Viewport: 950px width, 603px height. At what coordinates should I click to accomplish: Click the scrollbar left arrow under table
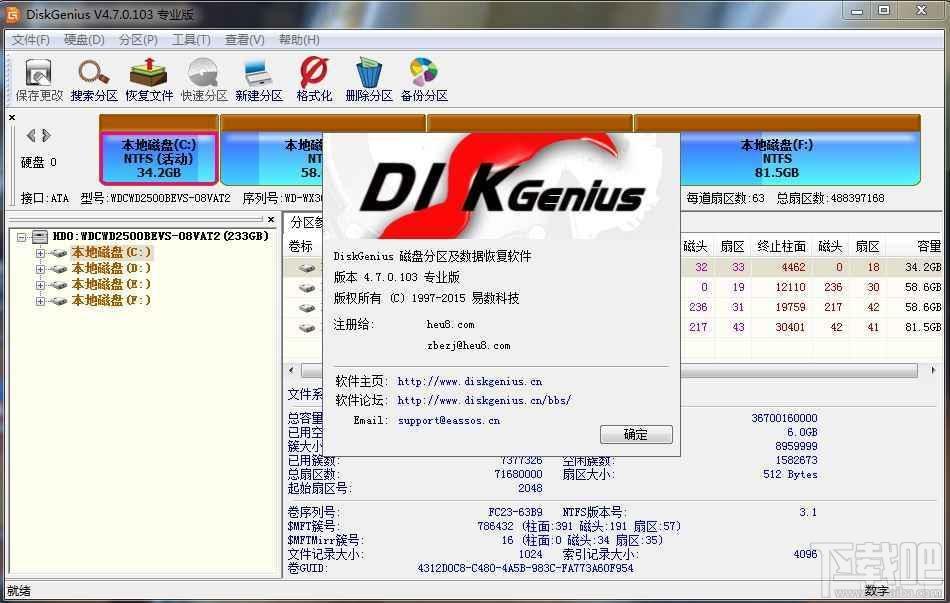tap(292, 370)
